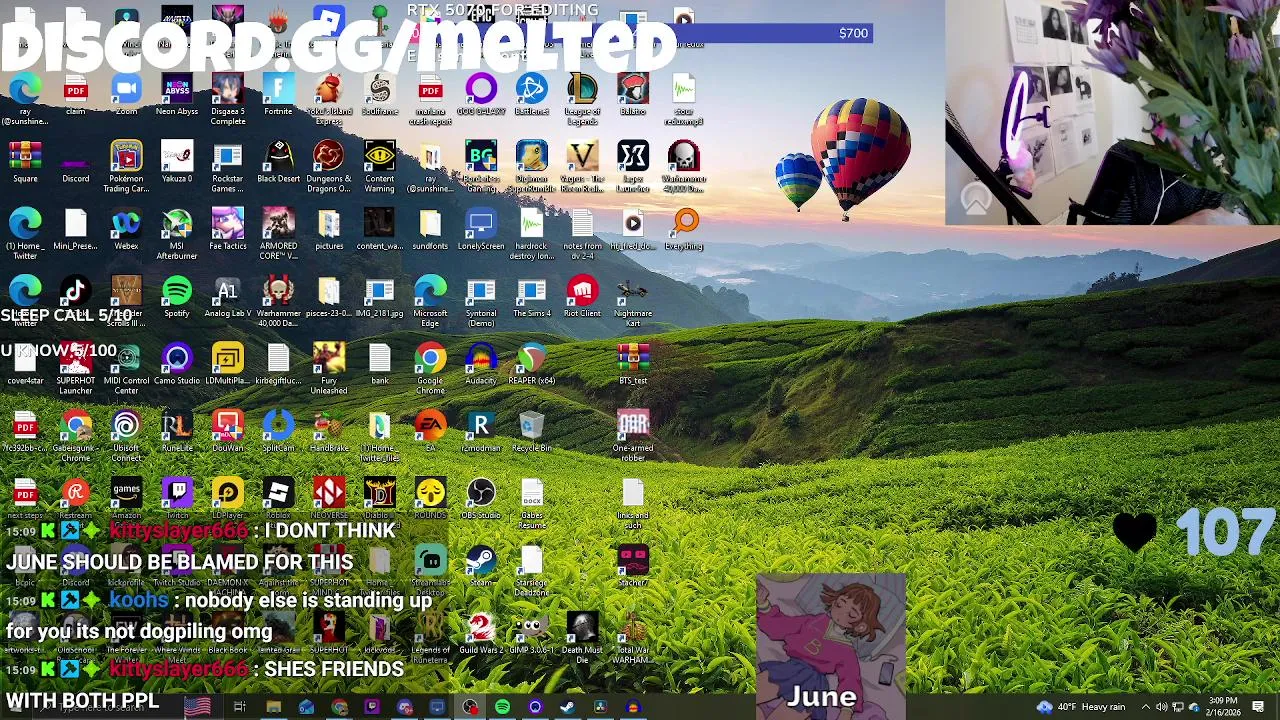This screenshot has width=1280, height=720.
Task: Launch the ROUNDS game shortcut
Action: click(430, 498)
